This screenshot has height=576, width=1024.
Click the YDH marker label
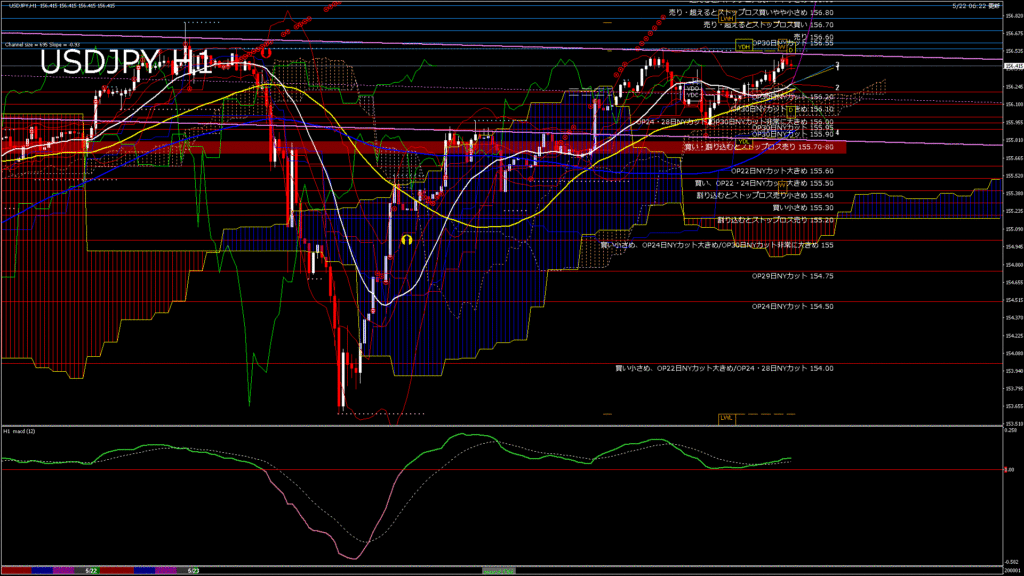[744, 46]
